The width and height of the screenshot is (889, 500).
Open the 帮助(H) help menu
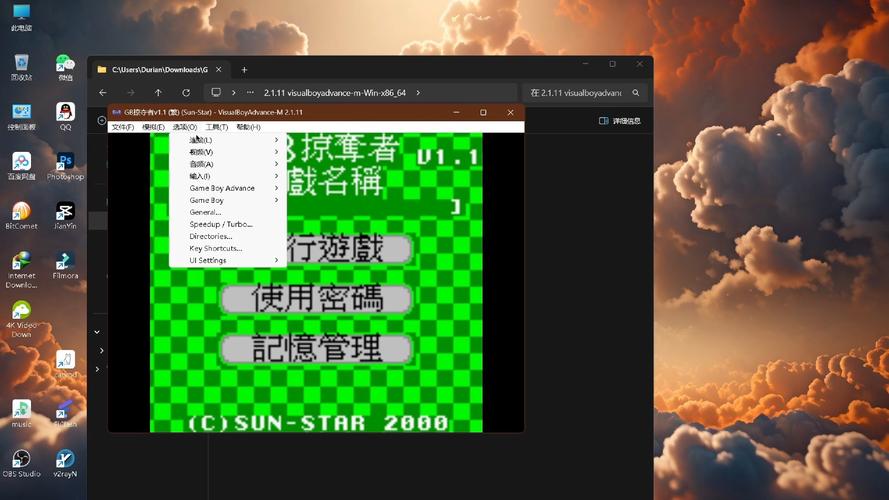pyautogui.click(x=248, y=127)
